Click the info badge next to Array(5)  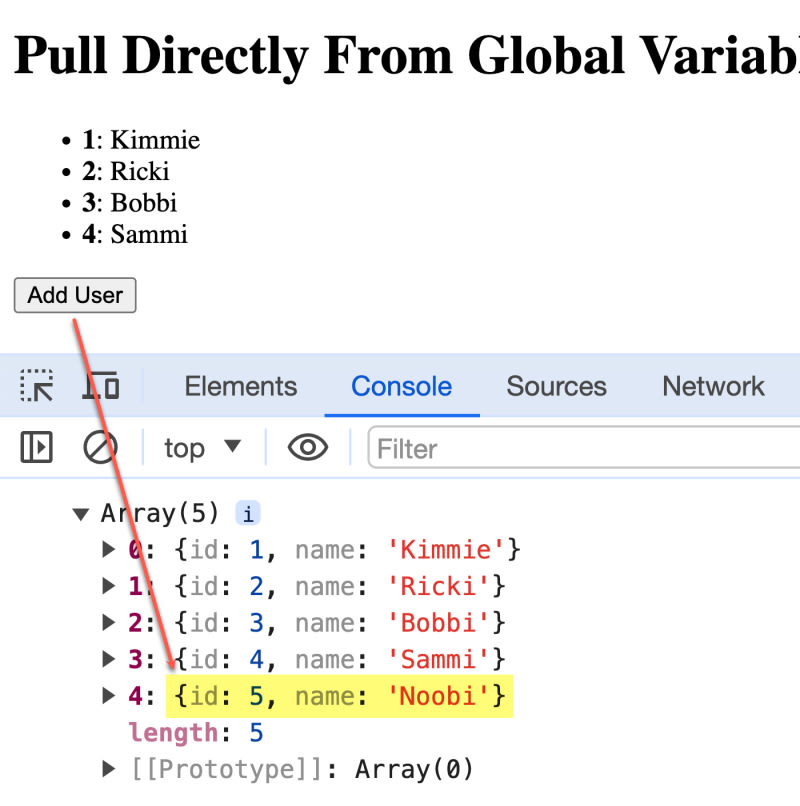click(247, 514)
